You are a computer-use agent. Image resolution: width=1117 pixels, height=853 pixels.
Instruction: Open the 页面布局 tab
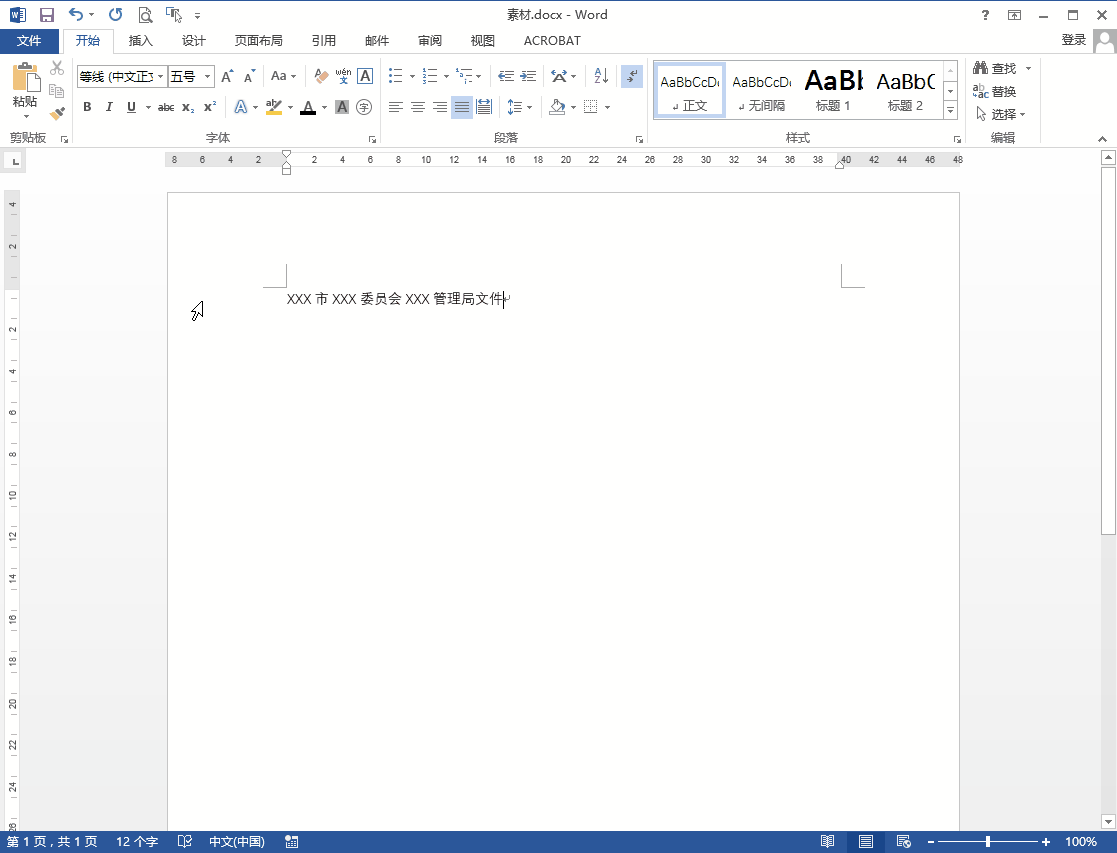pos(258,41)
